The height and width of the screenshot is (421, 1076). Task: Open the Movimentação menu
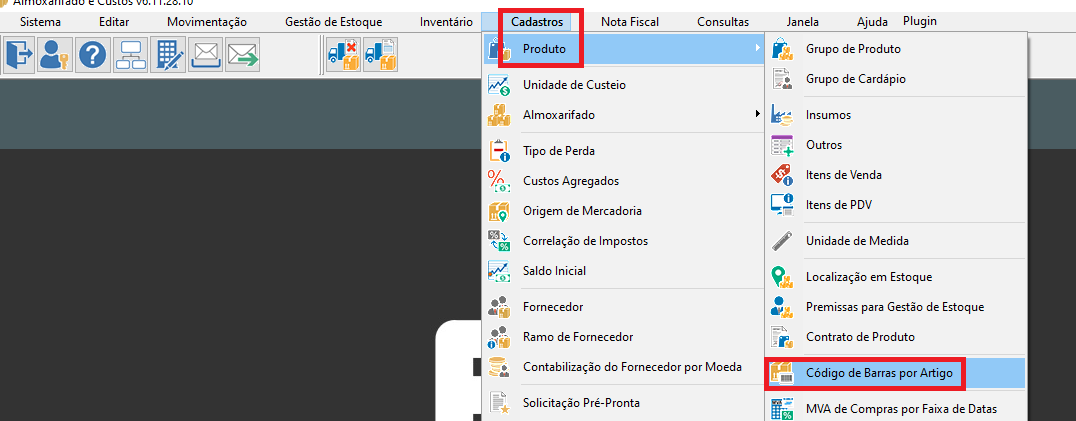click(207, 22)
